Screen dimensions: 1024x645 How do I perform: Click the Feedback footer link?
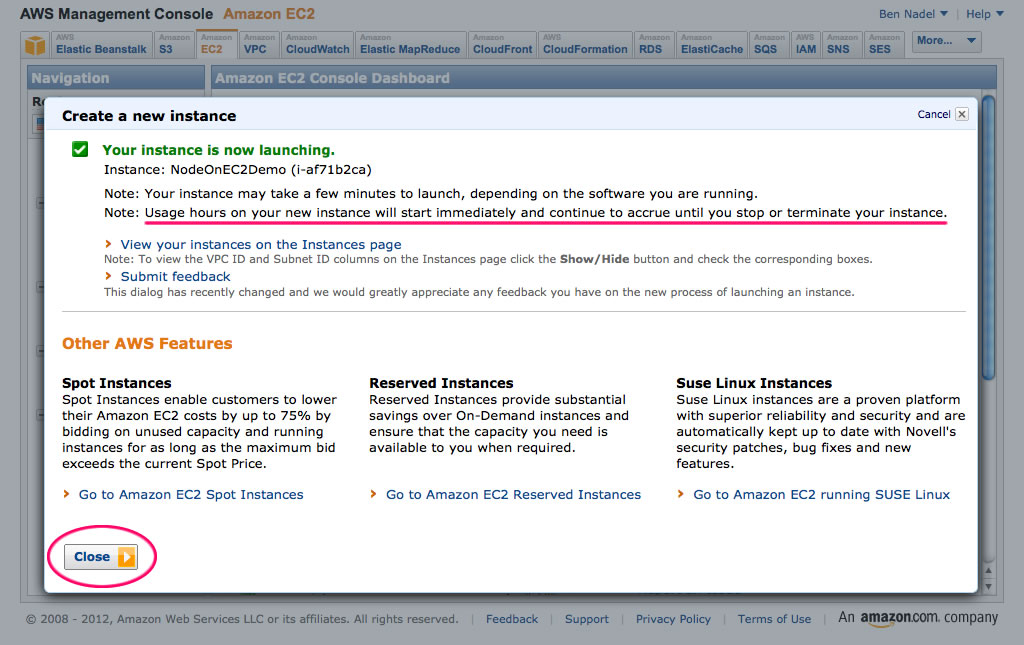click(512, 619)
